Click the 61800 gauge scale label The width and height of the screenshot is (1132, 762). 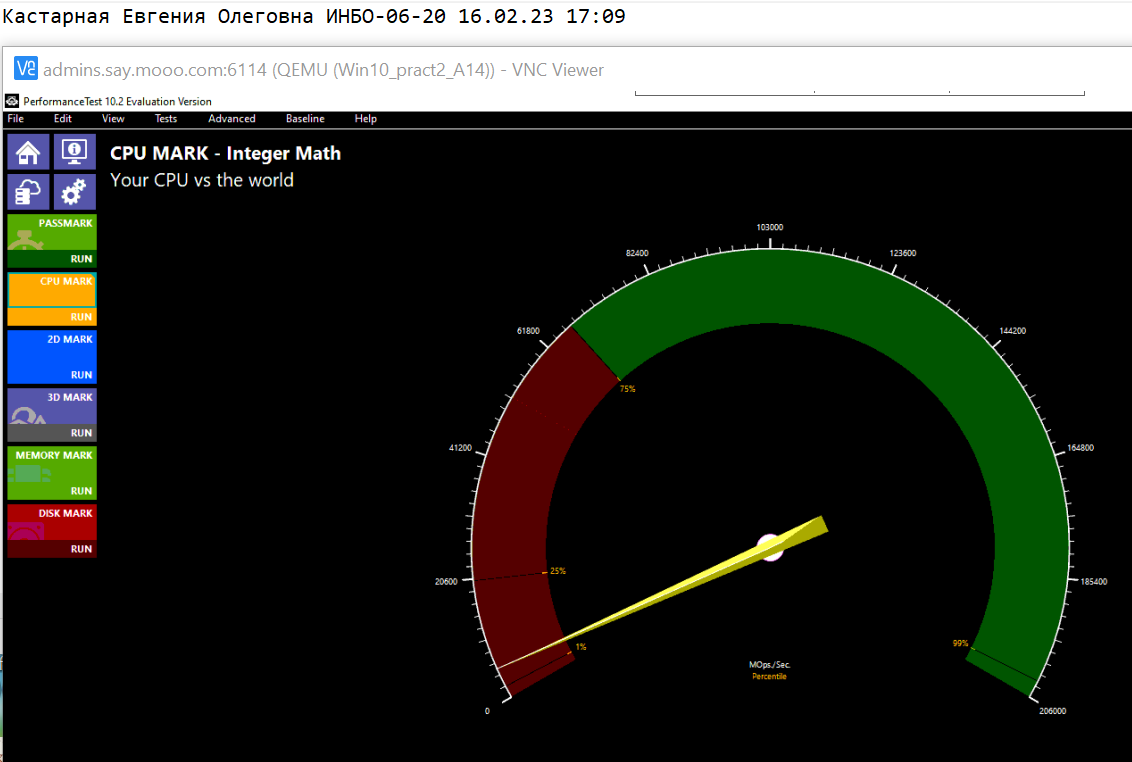tap(528, 331)
